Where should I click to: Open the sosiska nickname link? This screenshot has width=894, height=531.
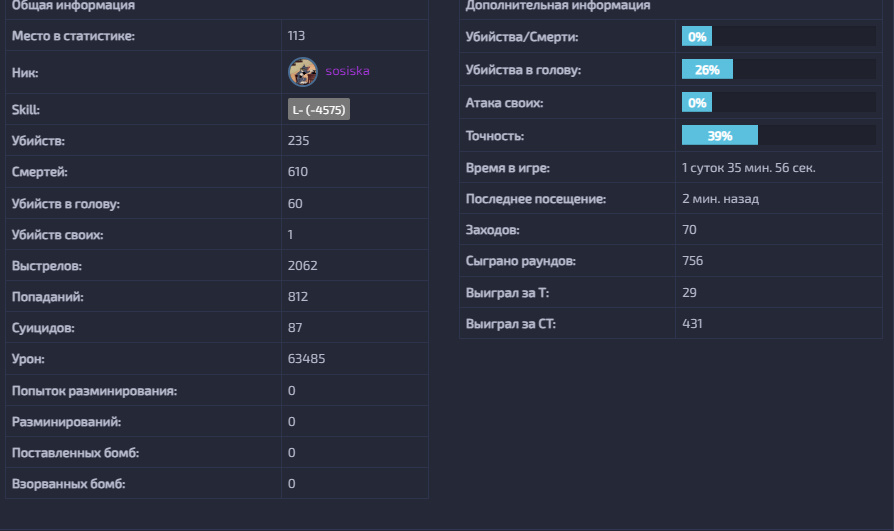347,72
